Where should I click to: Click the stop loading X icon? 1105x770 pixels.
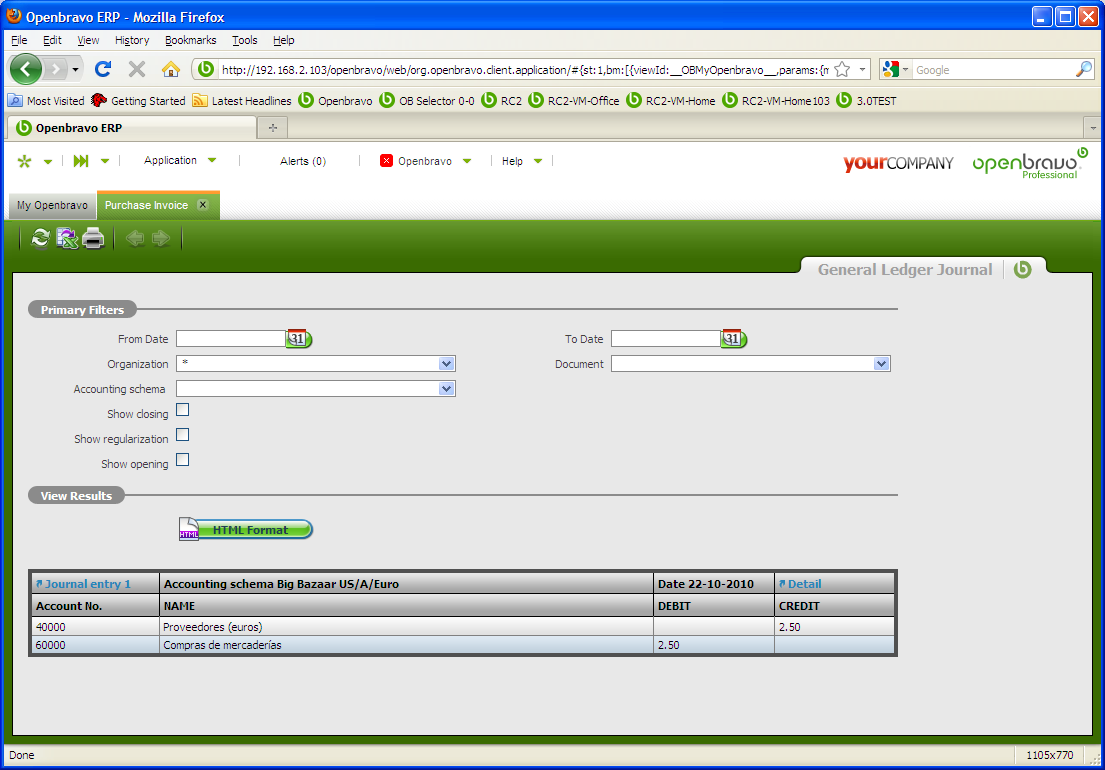137,69
